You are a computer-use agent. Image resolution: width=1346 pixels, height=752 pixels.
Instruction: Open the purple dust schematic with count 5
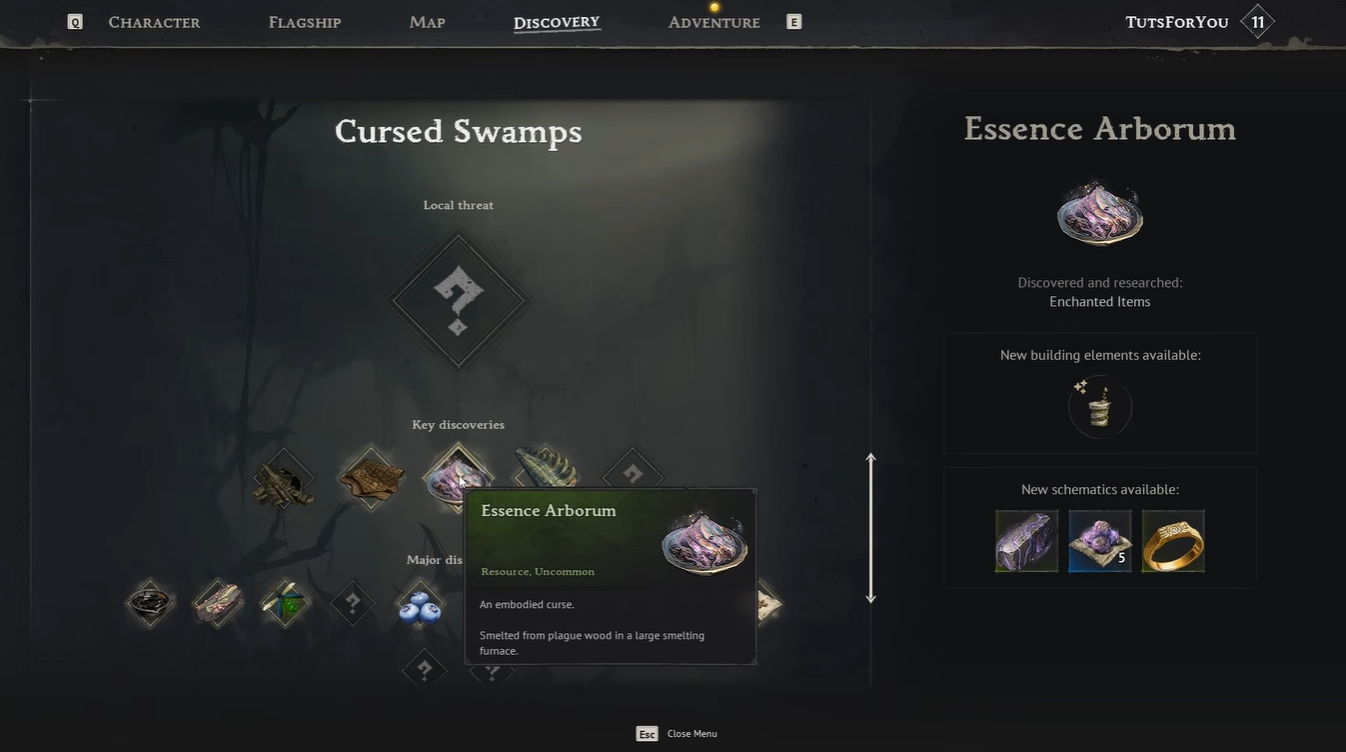click(x=1100, y=541)
